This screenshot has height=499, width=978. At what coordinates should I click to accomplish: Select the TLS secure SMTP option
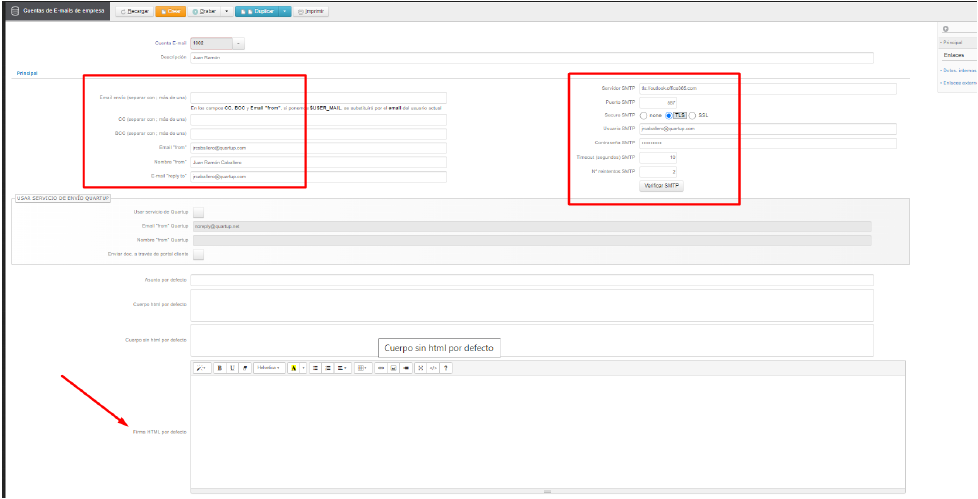669,115
